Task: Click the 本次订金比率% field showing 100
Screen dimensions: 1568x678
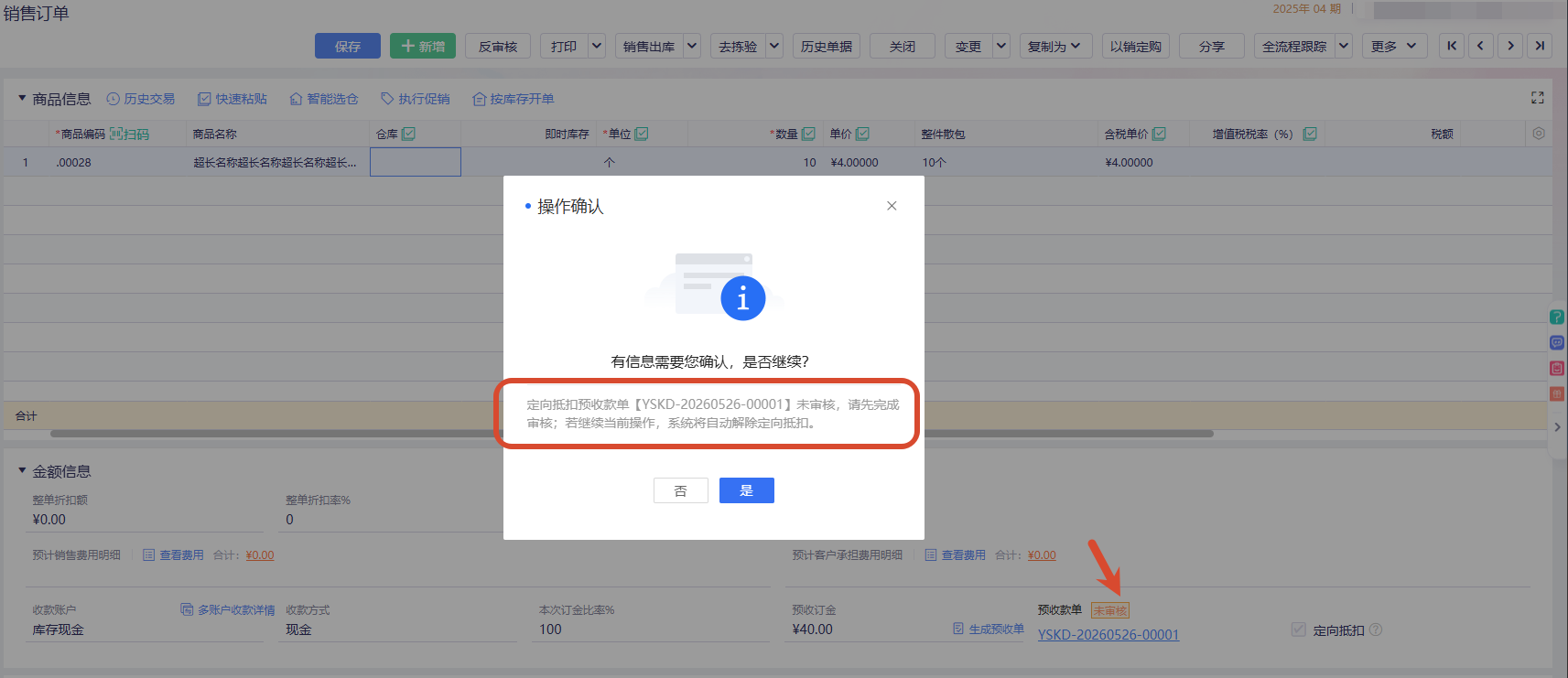Action: (x=651, y=630)
